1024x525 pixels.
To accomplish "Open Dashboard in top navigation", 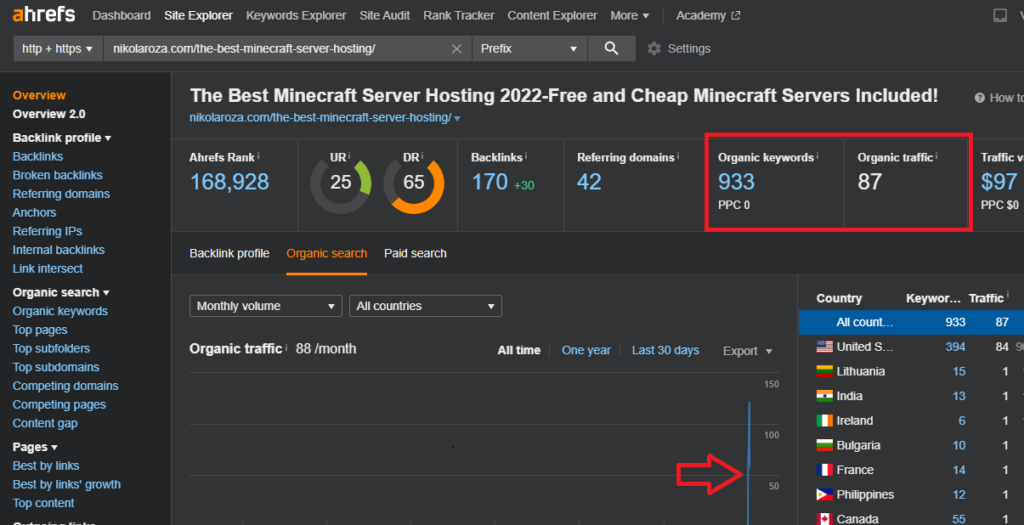I will pos(121,15).
